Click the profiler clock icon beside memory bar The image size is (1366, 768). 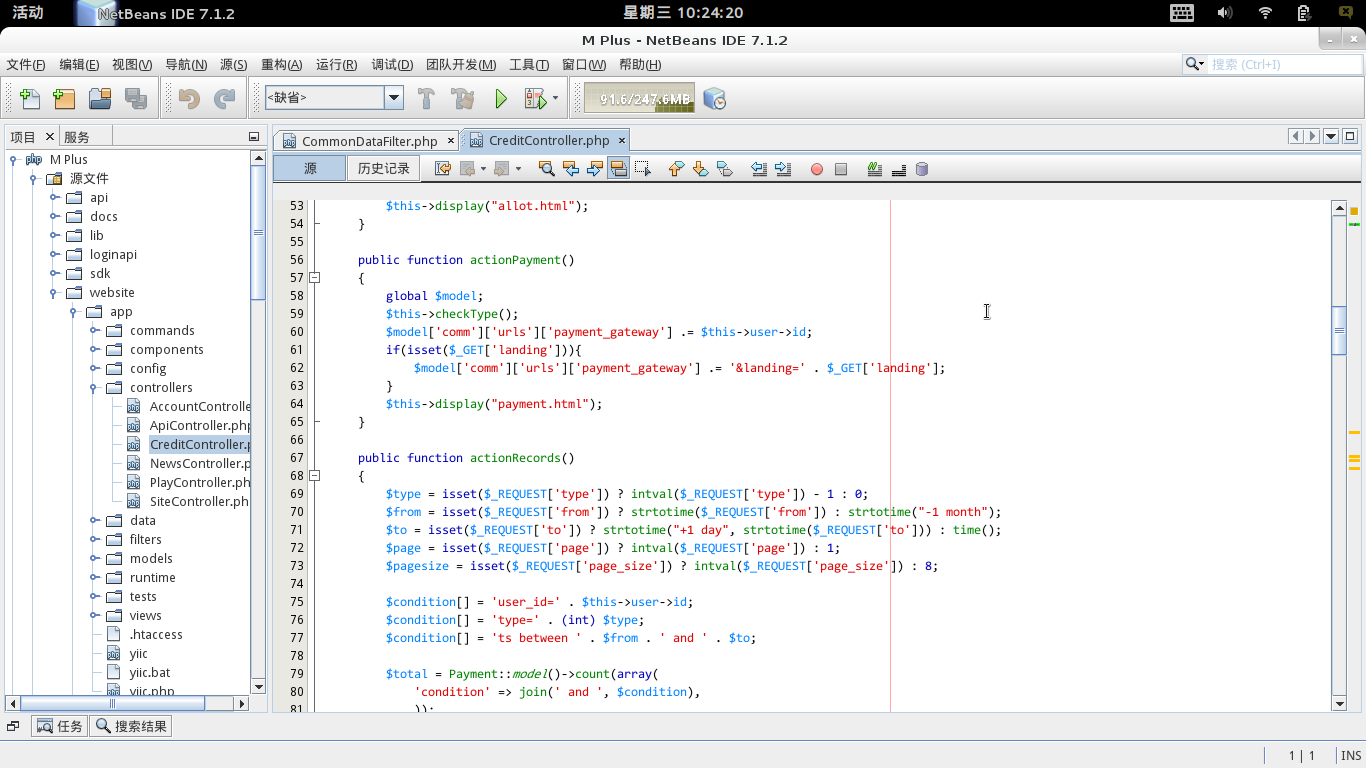point(714,99)
